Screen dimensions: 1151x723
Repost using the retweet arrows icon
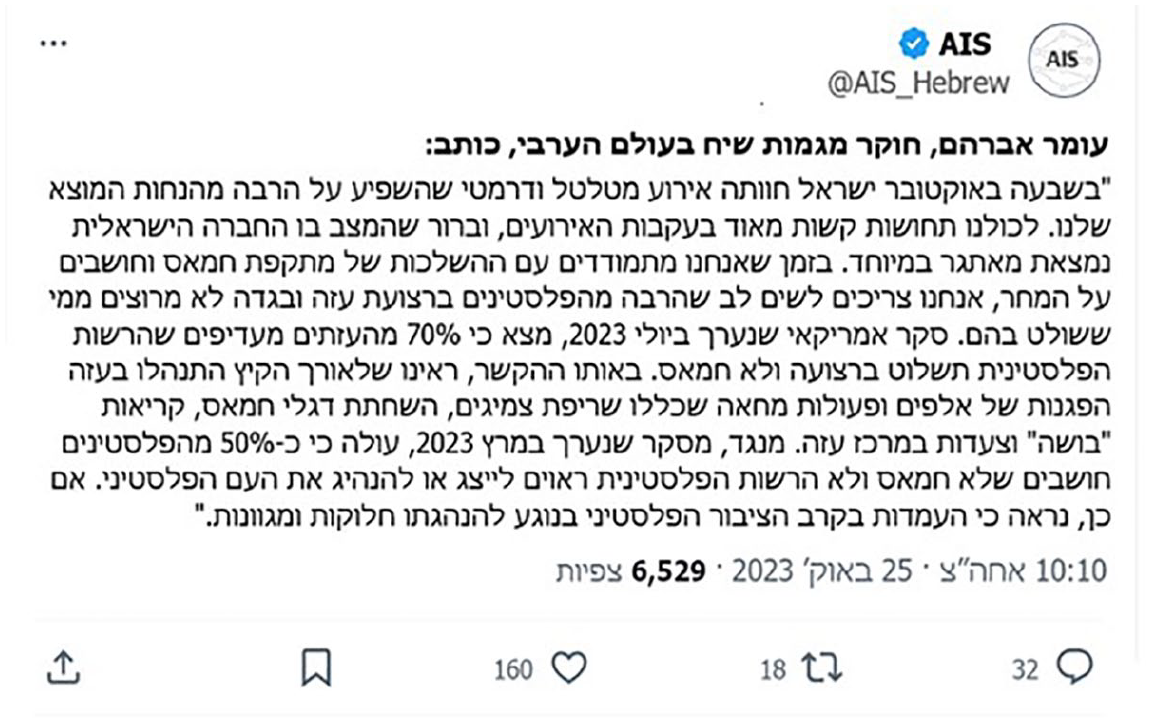tap(822, 668)
